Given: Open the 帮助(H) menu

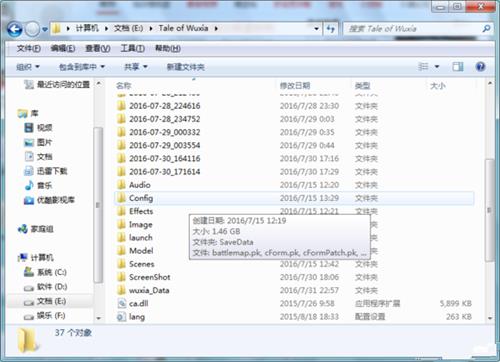Looking at the screenshot, I should click(x=168, y=49).
